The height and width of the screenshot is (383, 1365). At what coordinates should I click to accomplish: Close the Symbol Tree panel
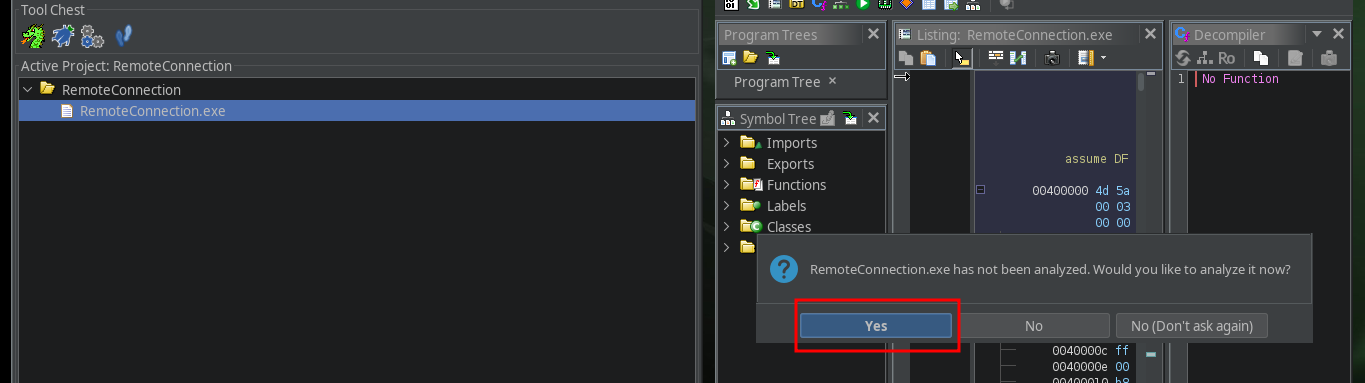pyautogui.click(x=873, y=119)
